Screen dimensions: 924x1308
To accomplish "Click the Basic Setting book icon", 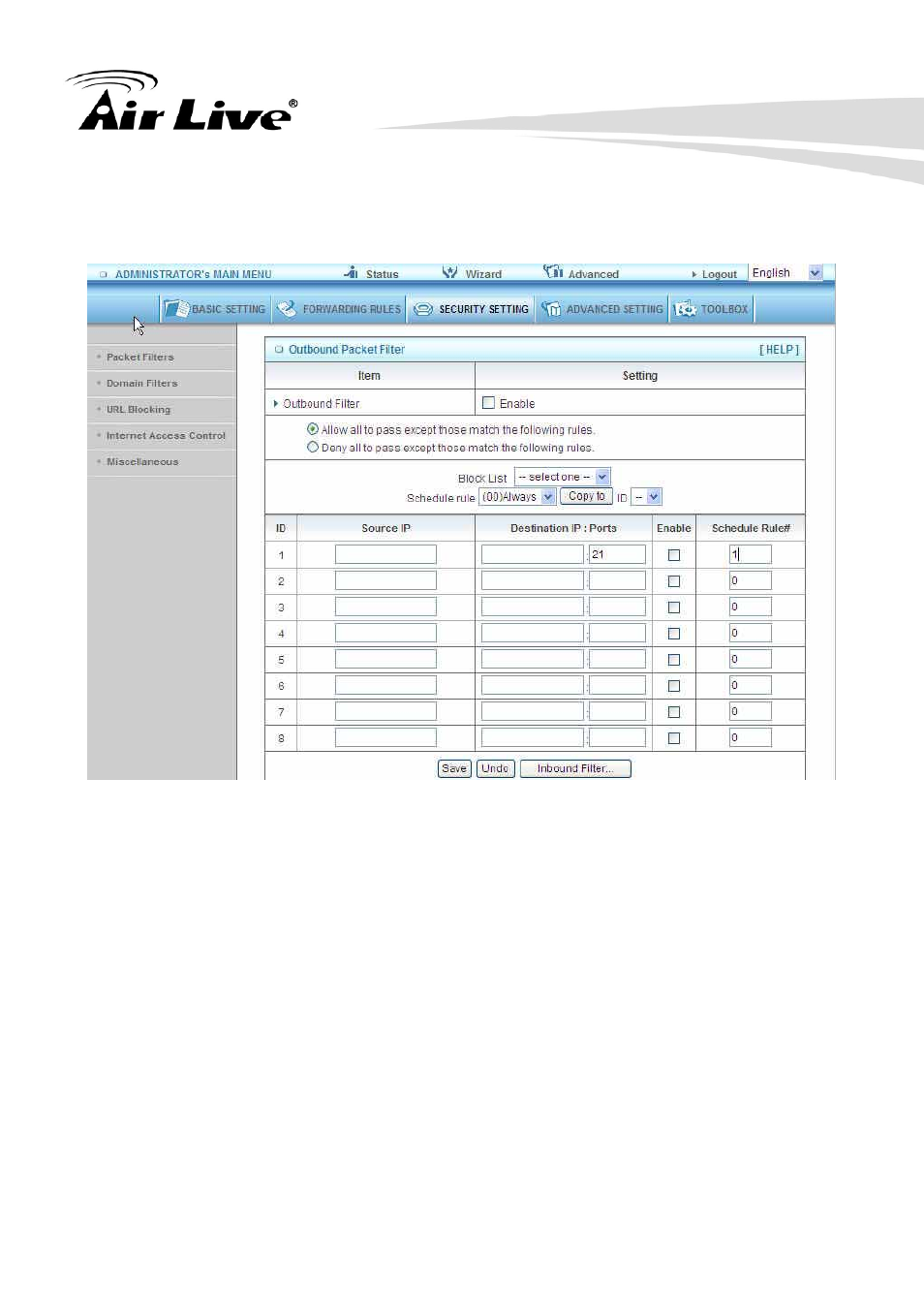I will click(x=176, y=309).
